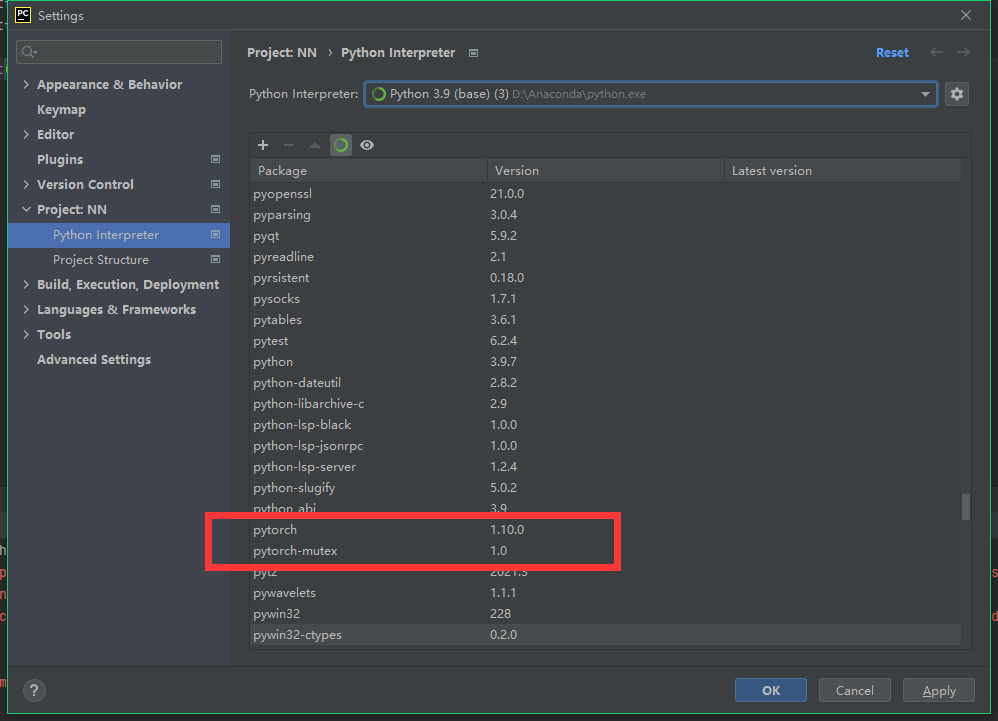Viewport: 998px width, 721px height.
Task: Click the back navigation arrow
Action: point(935,52)
